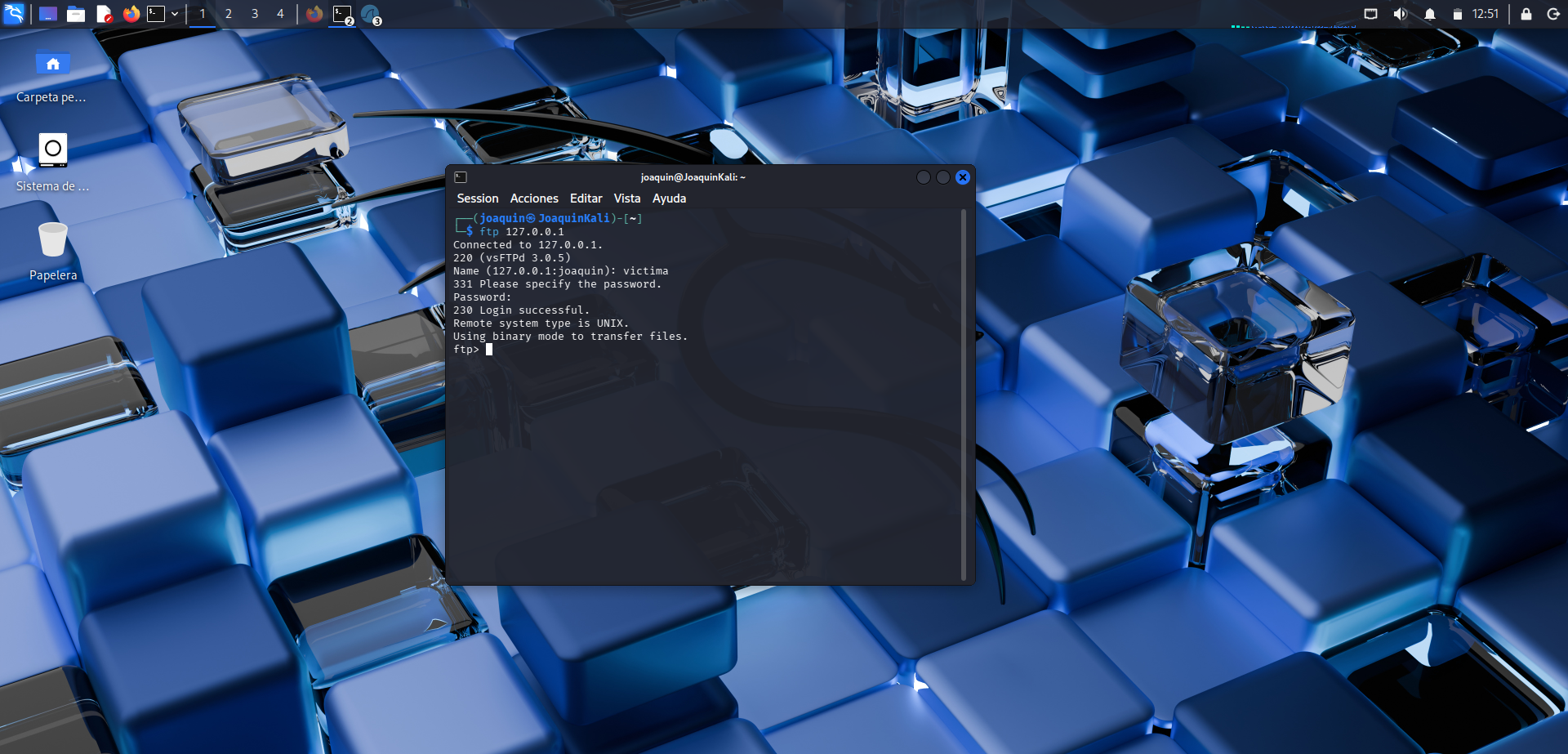The width and height of the screenshot is (1568, 754).
Task: Open the file manager from the panel
Action: click(x=76, y=14)
